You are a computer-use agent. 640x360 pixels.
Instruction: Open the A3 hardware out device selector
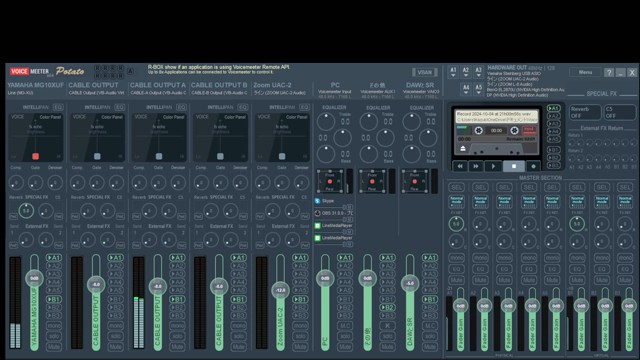tap(478, 72)
